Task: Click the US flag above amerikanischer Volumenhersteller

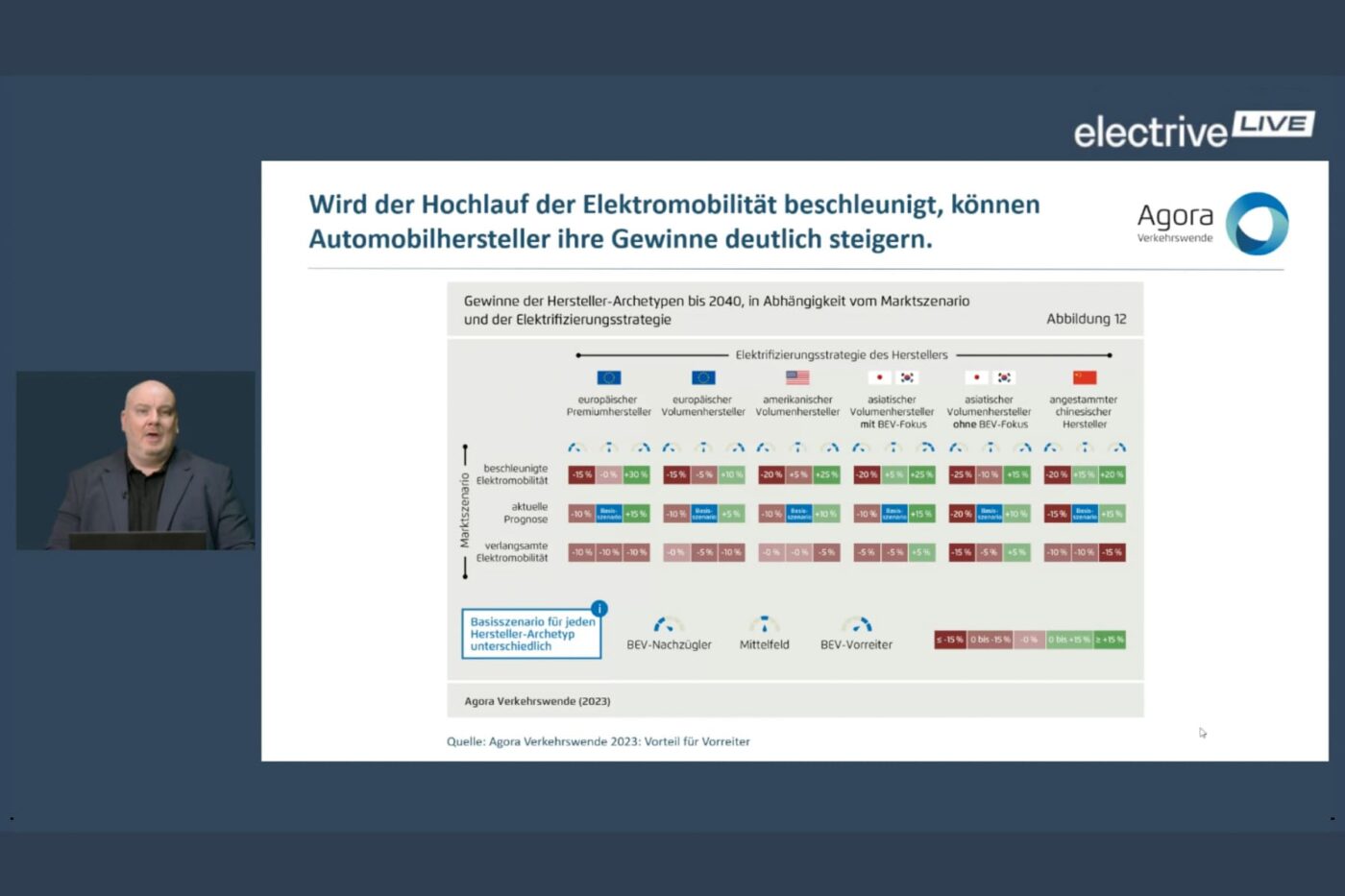Action: 797,378
